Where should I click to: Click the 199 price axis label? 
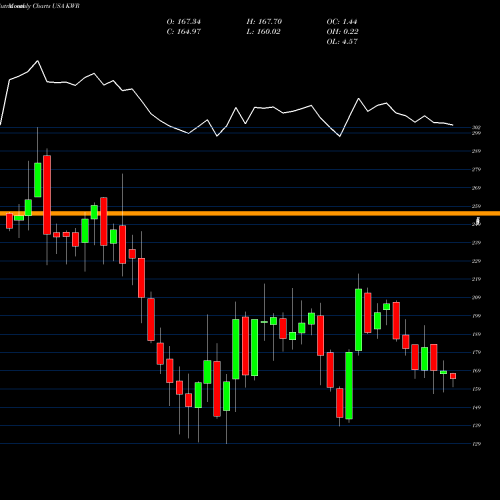click(476, 316)
